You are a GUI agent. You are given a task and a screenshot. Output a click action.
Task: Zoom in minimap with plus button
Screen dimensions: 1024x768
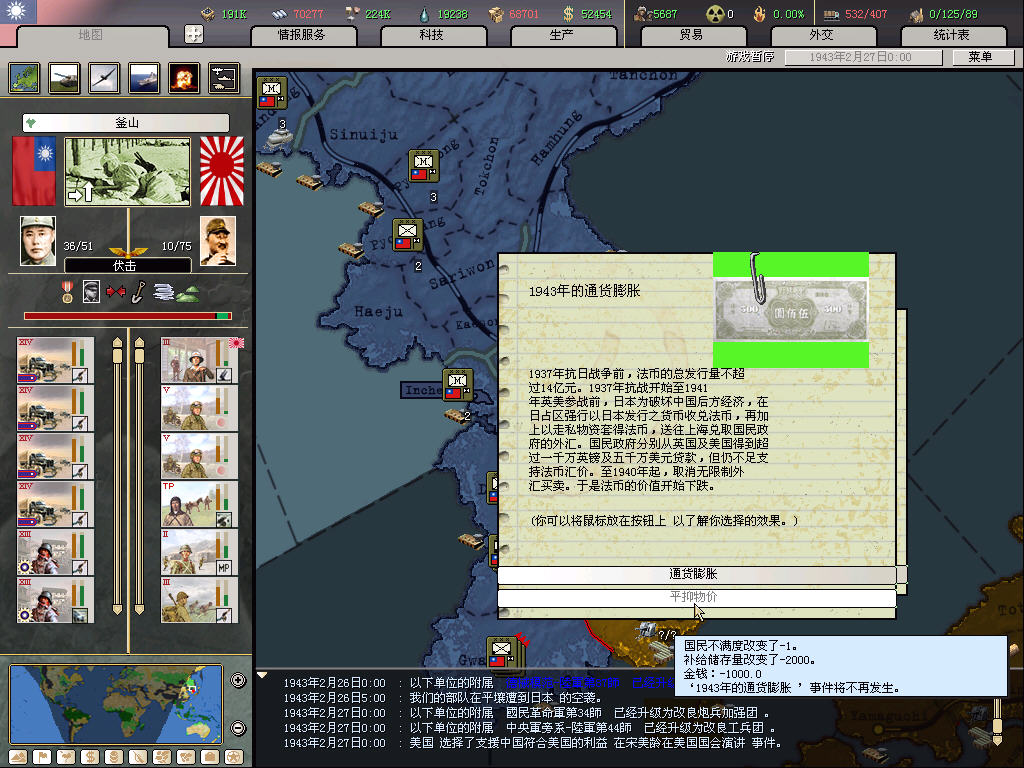[238, 680]
